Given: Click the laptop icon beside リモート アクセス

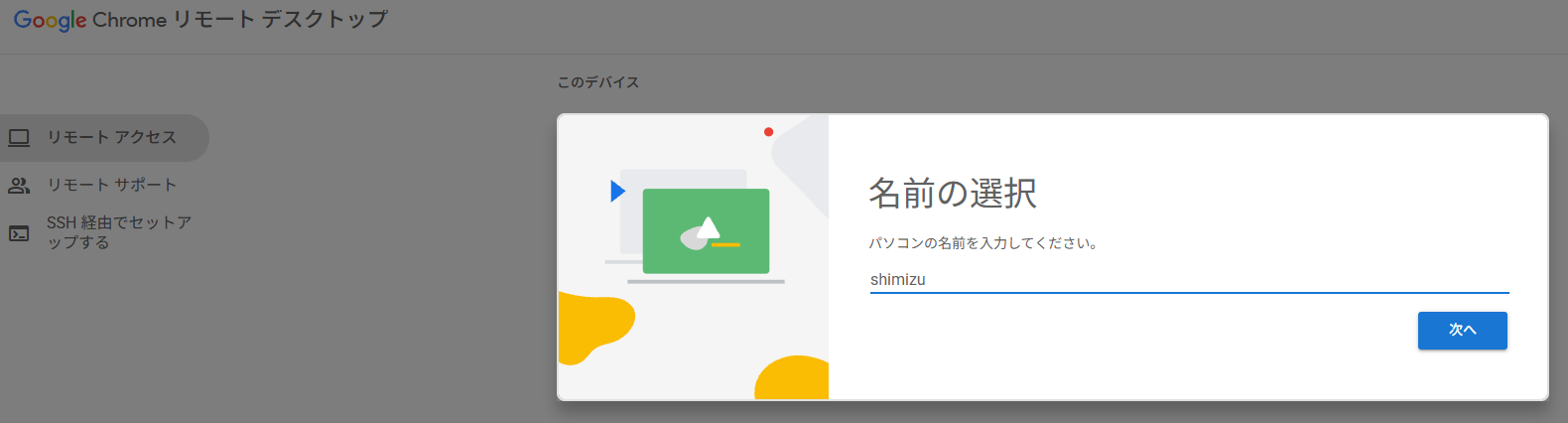Looking at the screenshot, I should click(x=19, y=137).
